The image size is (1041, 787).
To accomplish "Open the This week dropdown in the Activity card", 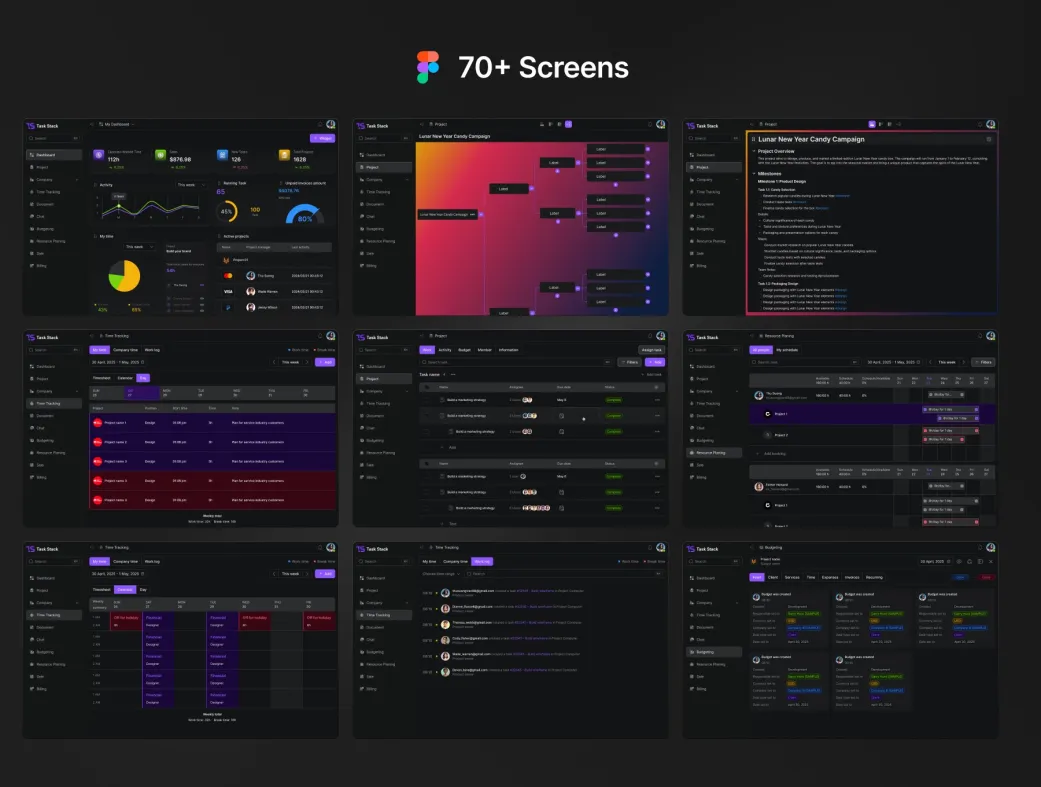I will (189, 185).
